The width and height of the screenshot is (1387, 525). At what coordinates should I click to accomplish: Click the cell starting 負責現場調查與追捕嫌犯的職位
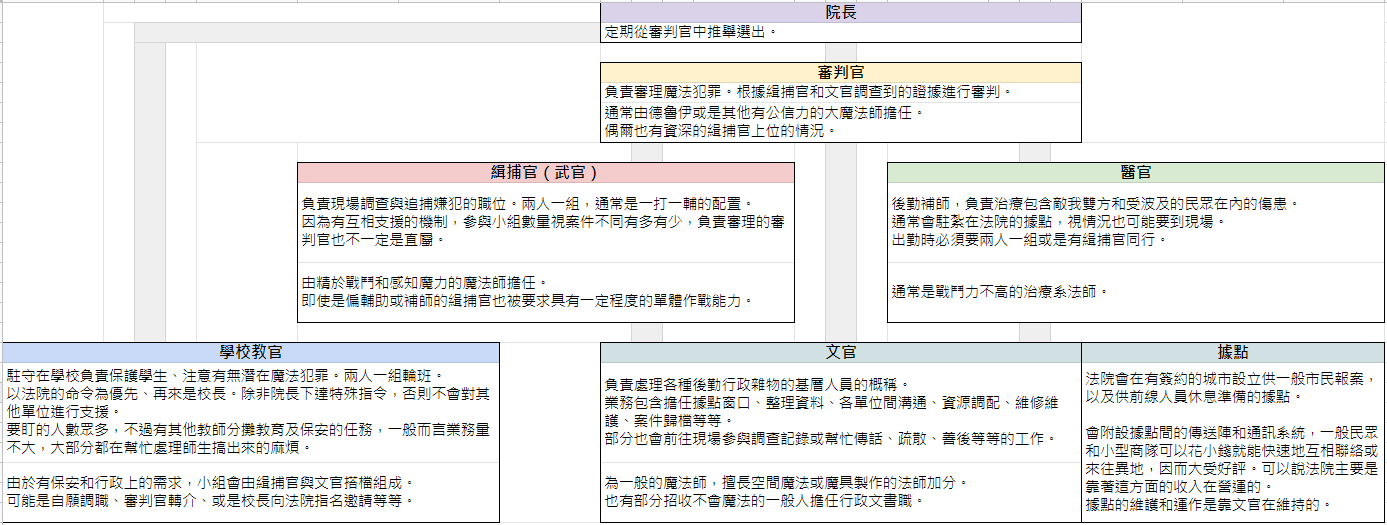pos(546,222)
